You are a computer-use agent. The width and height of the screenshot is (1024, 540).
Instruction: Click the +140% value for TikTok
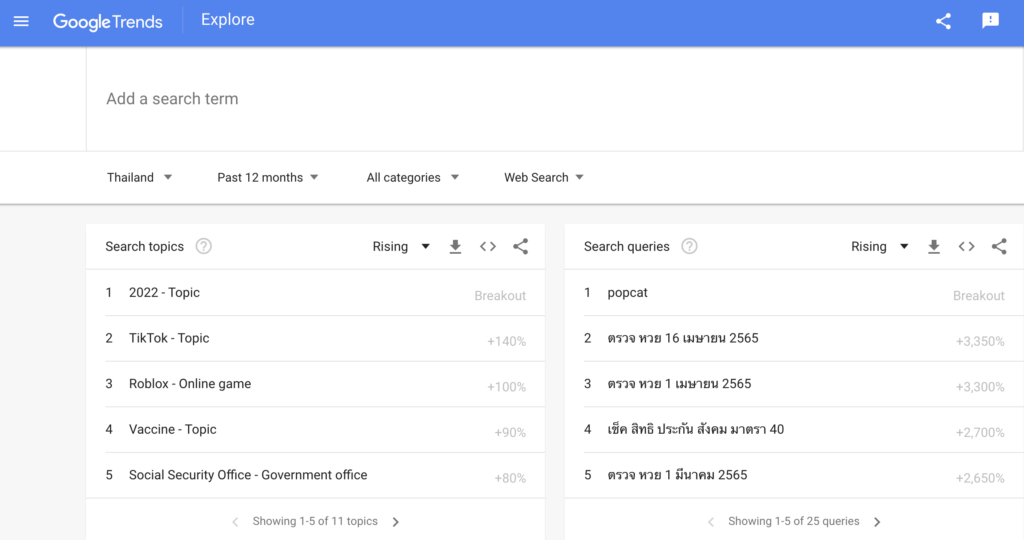click(x=506, y=341)
